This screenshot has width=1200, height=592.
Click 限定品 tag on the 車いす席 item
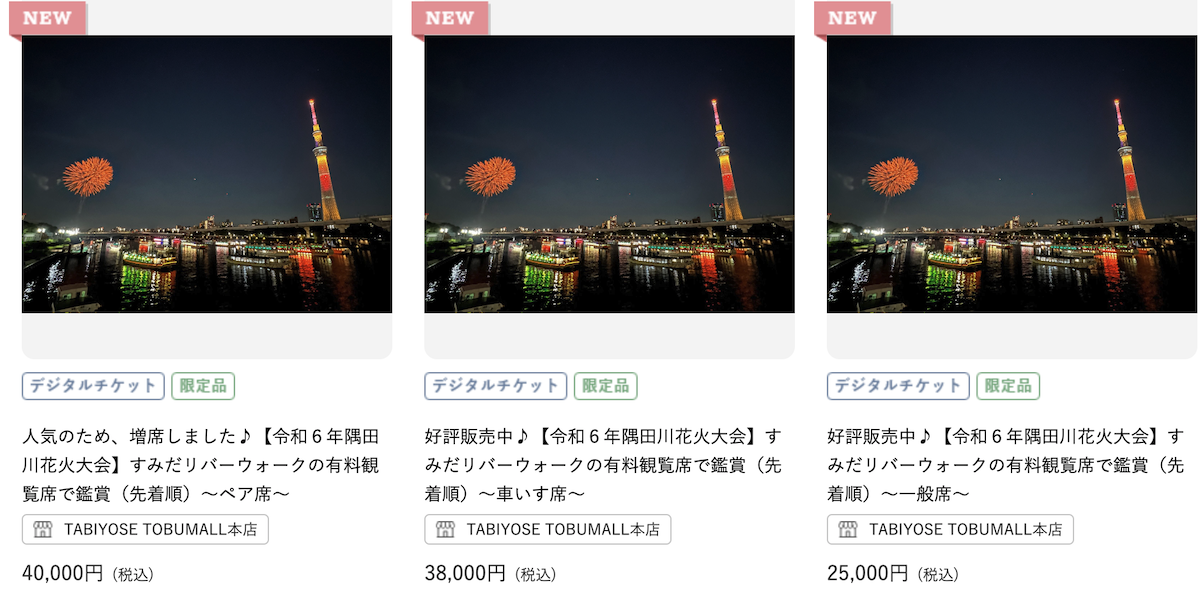(x=605, y=386)
